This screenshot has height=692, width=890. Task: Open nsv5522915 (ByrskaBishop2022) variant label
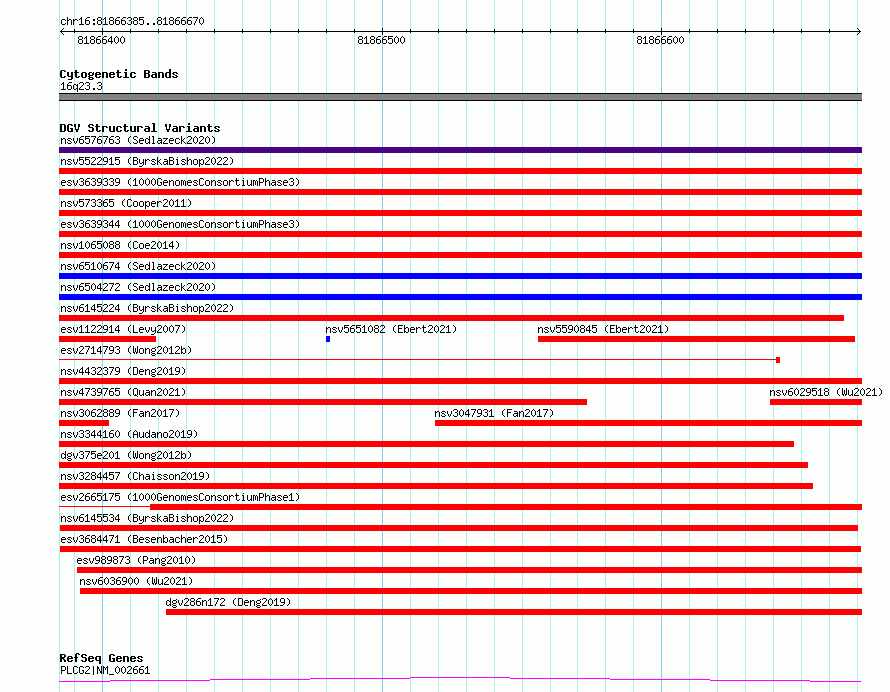(x=147, y=161)
